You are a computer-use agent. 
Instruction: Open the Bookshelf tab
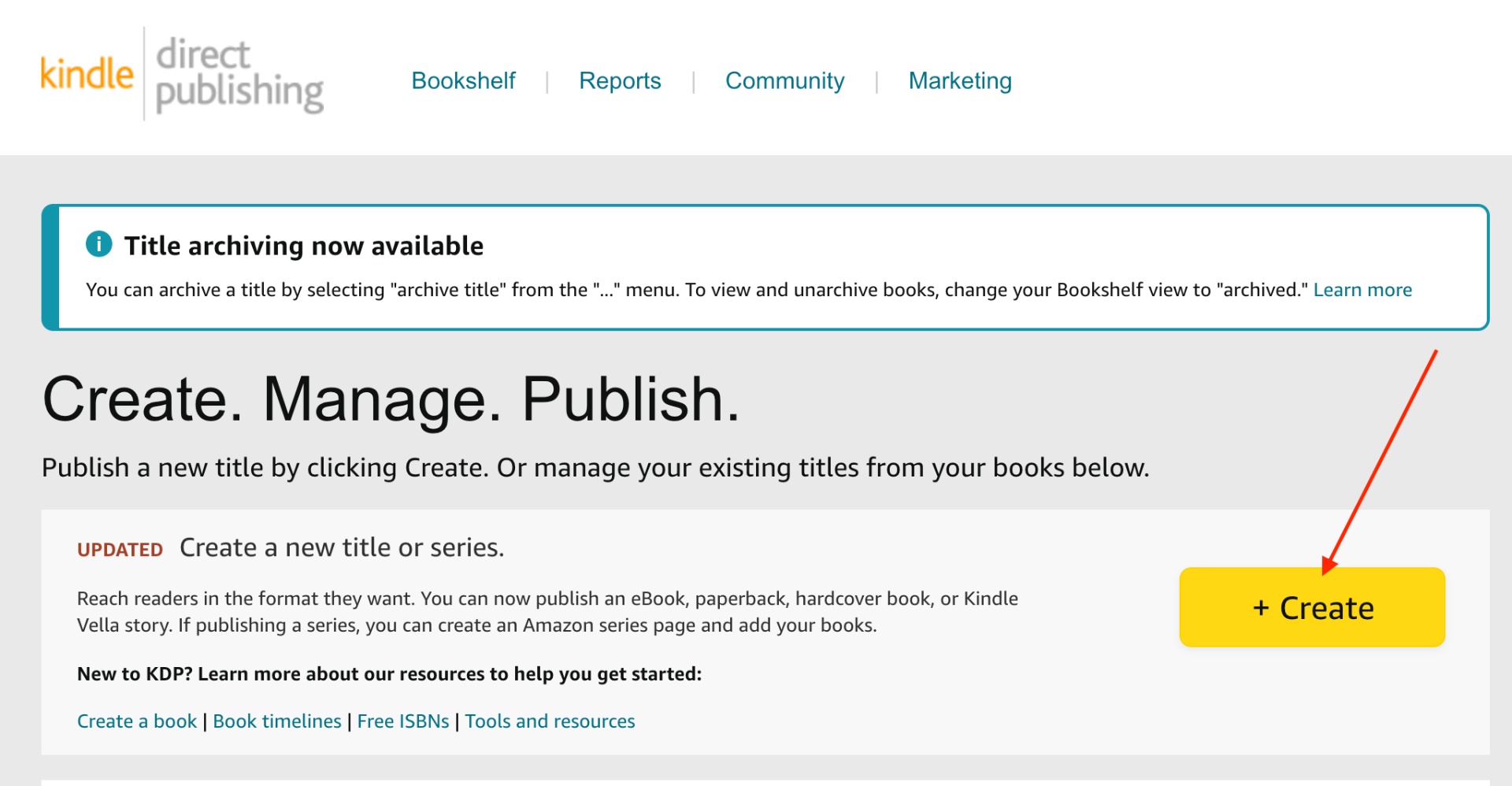pyautogui.click(x=463, y=80)
